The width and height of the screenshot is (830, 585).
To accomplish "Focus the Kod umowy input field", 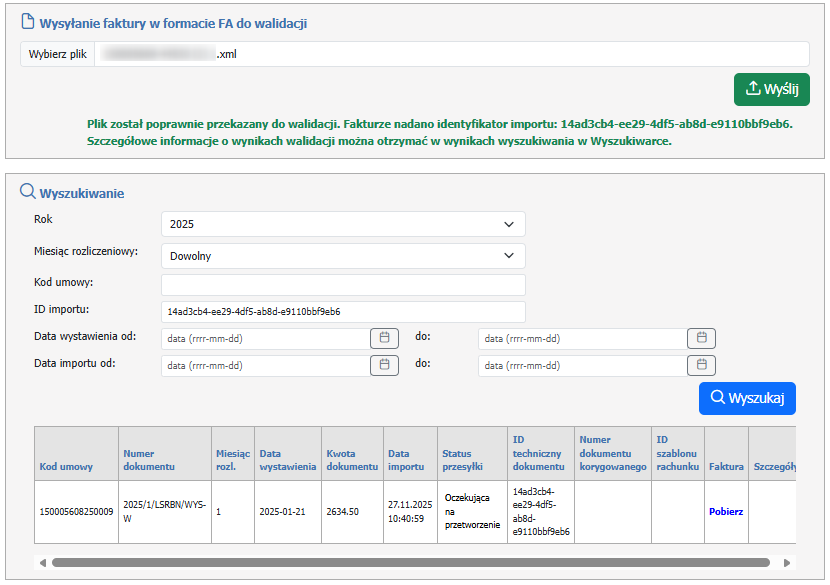I will click(343, 285).
